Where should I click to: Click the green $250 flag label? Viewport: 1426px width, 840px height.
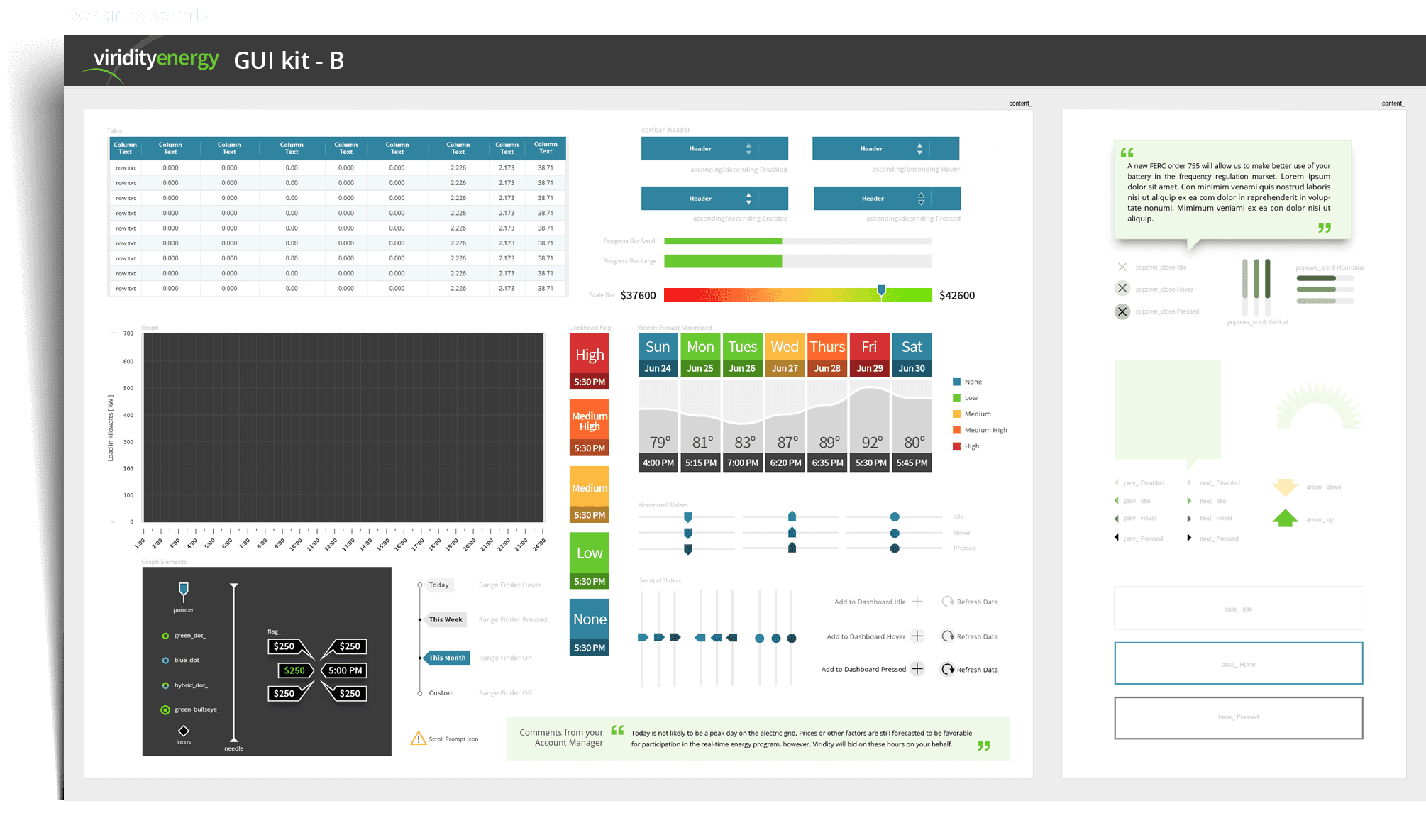pyautogui.click(x=294, y=670)
